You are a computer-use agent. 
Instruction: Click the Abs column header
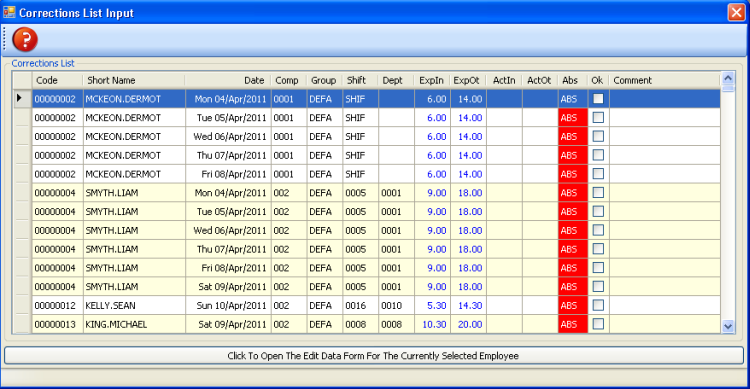coord(573,80)
